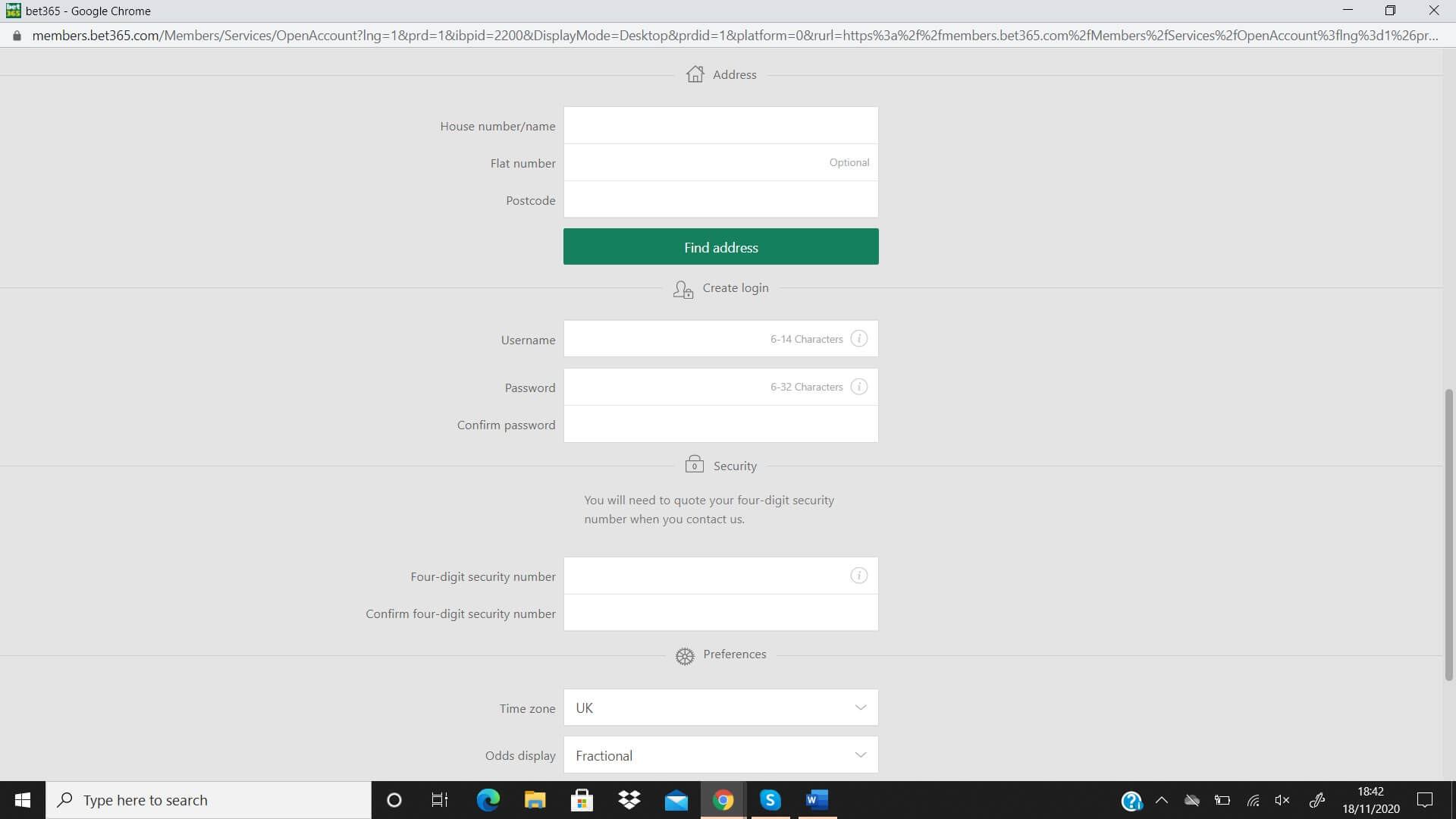This screenshot has width=1456, height=819.
Task: Open File Explorer from taskbar
Action: point(535,800)
